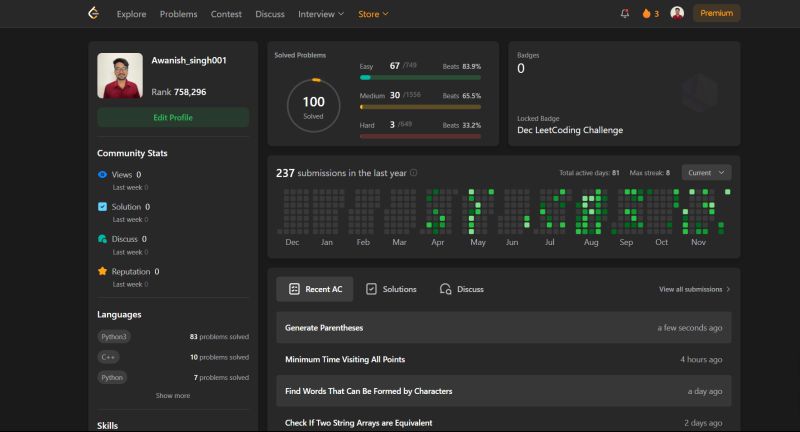Click the Easy problems progress bar
The width and height of the screenshot is (800, 432).
420,77
